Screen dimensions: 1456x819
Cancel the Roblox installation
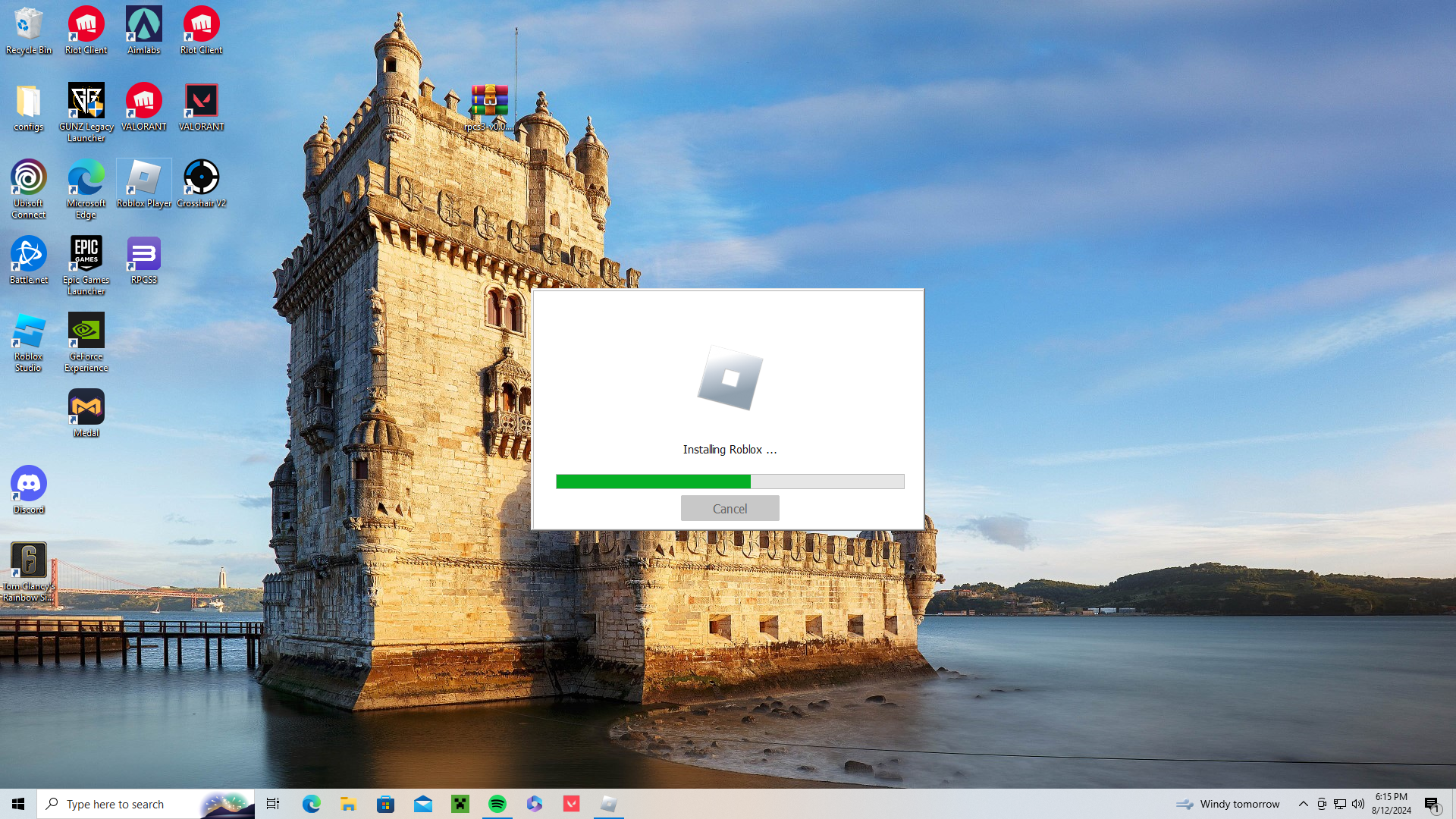coord(730,508)
